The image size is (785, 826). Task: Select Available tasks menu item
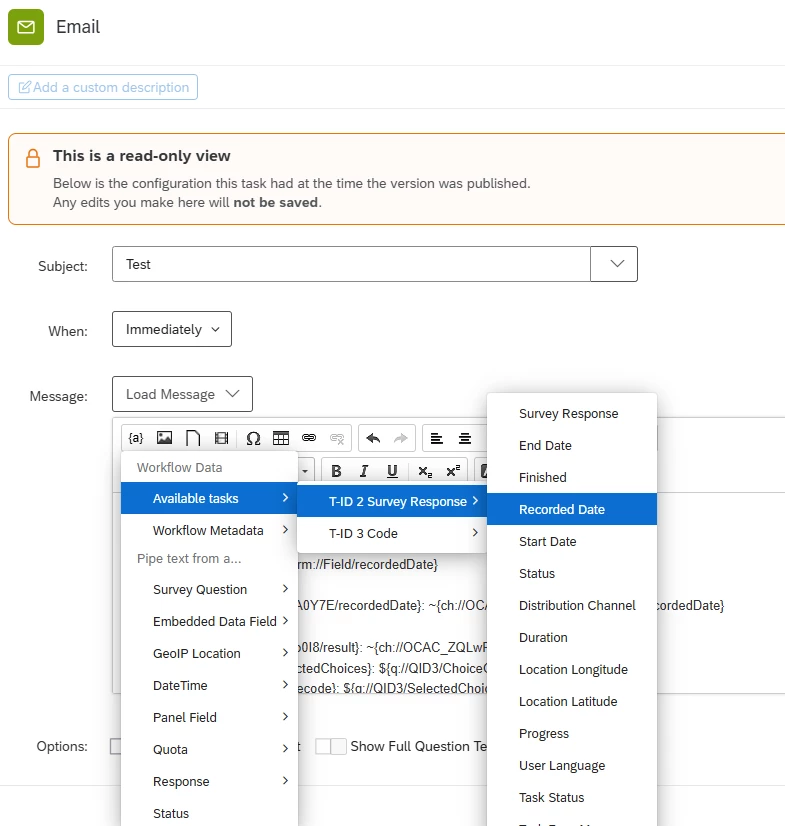point(209,498)
